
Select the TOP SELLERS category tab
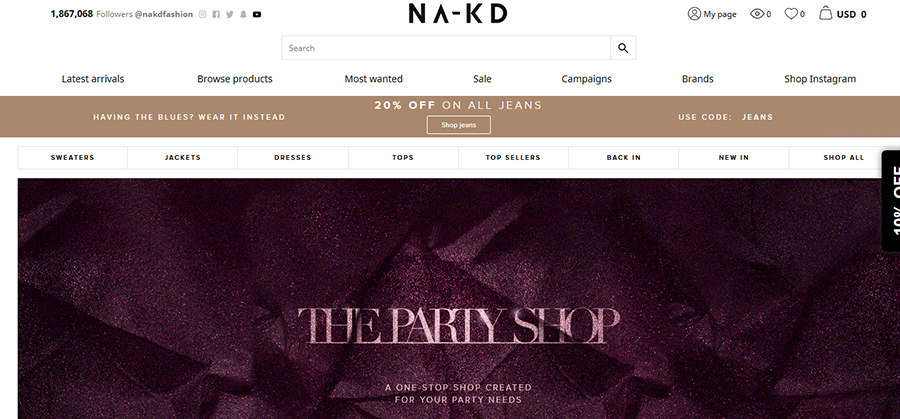click(x=513, y=158)
